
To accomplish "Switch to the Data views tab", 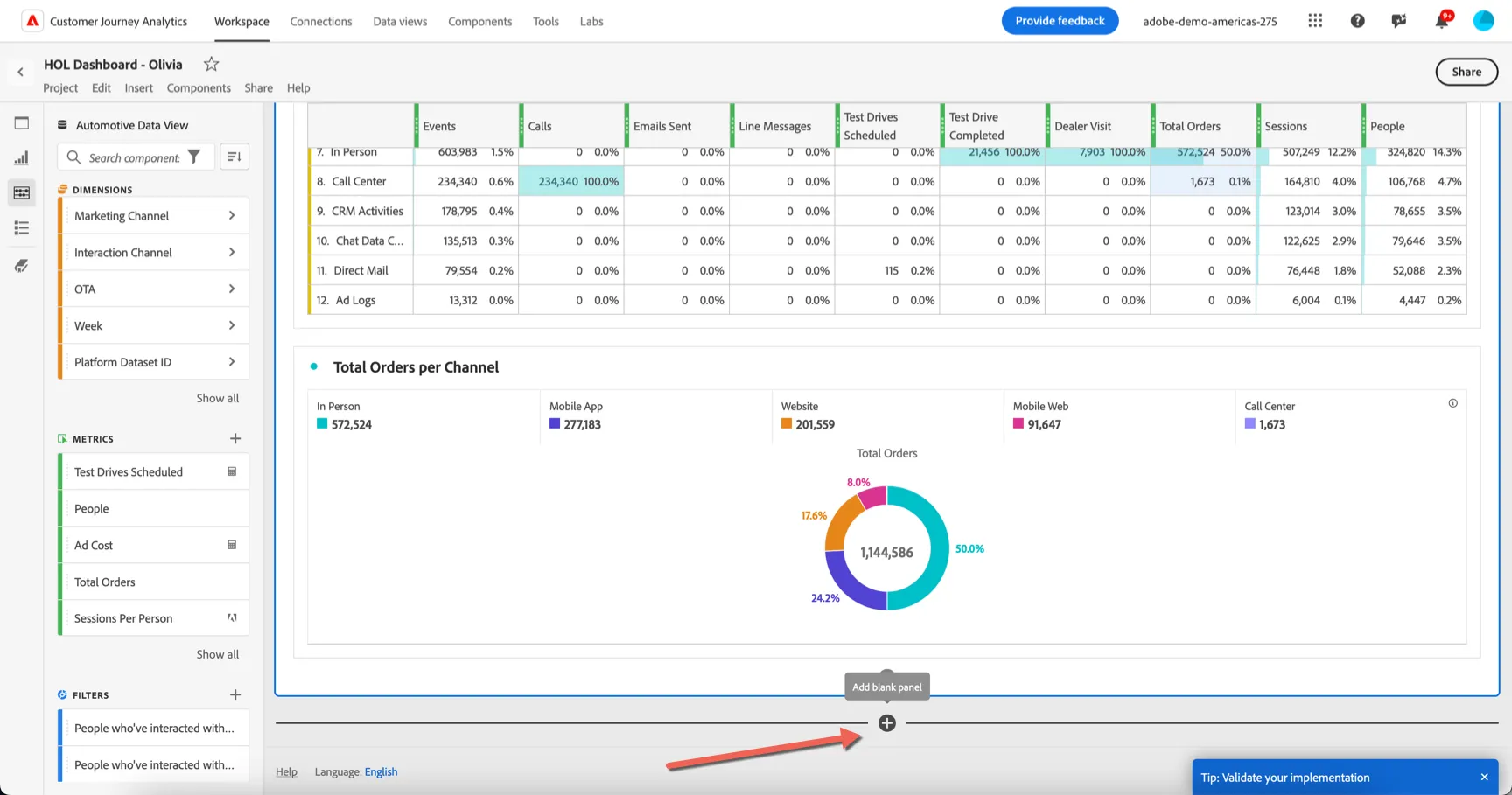I will (x=400, y=21).
